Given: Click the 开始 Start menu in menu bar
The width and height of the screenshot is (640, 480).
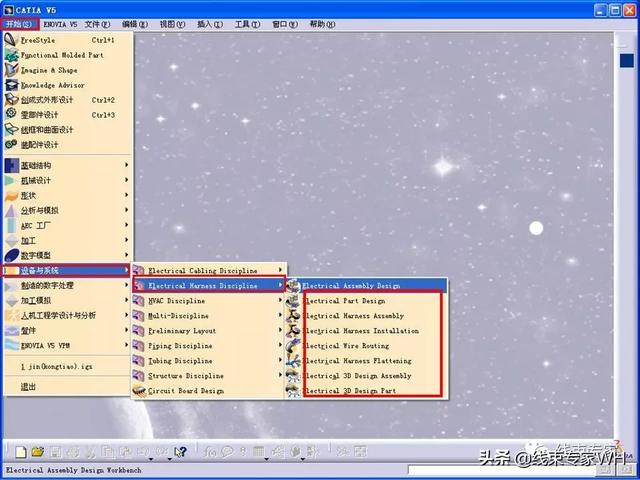Looking at the screenshot, I should [20, 24].
